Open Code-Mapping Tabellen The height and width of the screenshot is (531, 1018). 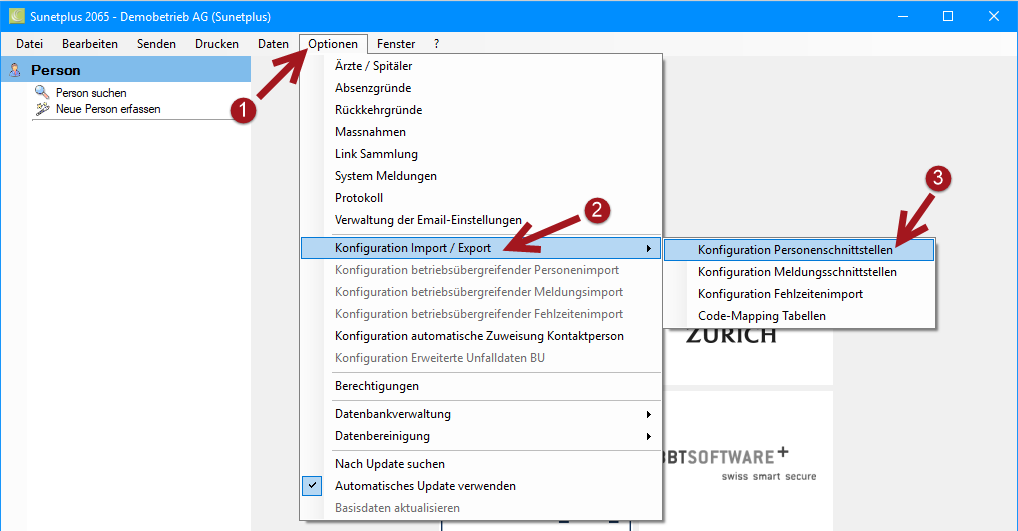pos(799,316)
